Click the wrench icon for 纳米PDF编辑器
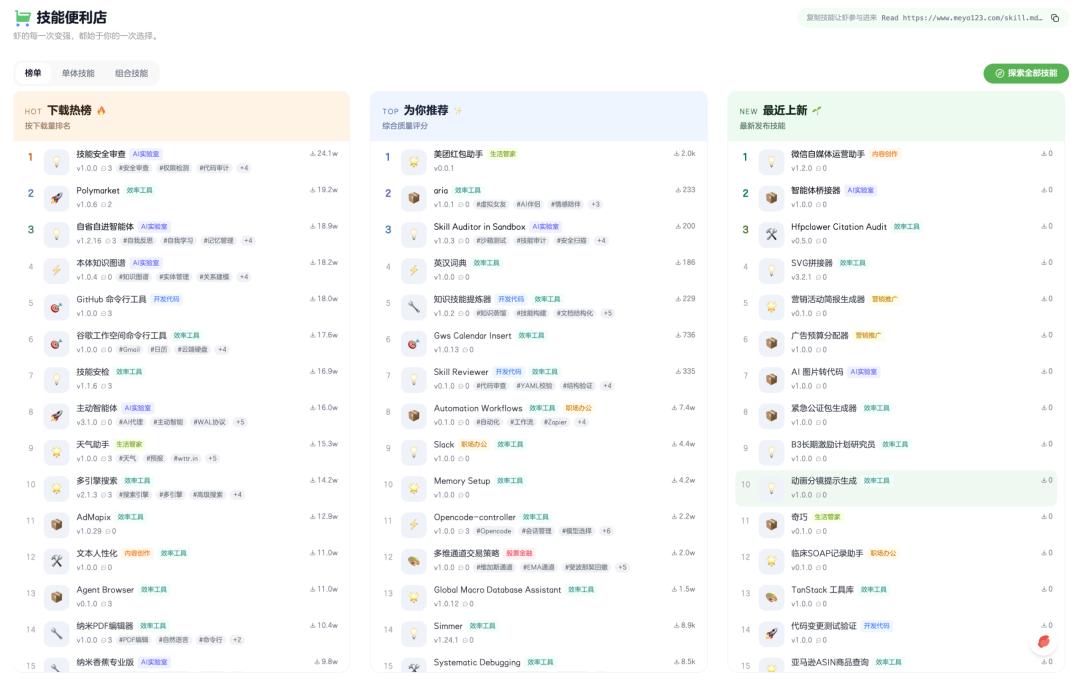The image size is (1080, 683). point(56,633)
